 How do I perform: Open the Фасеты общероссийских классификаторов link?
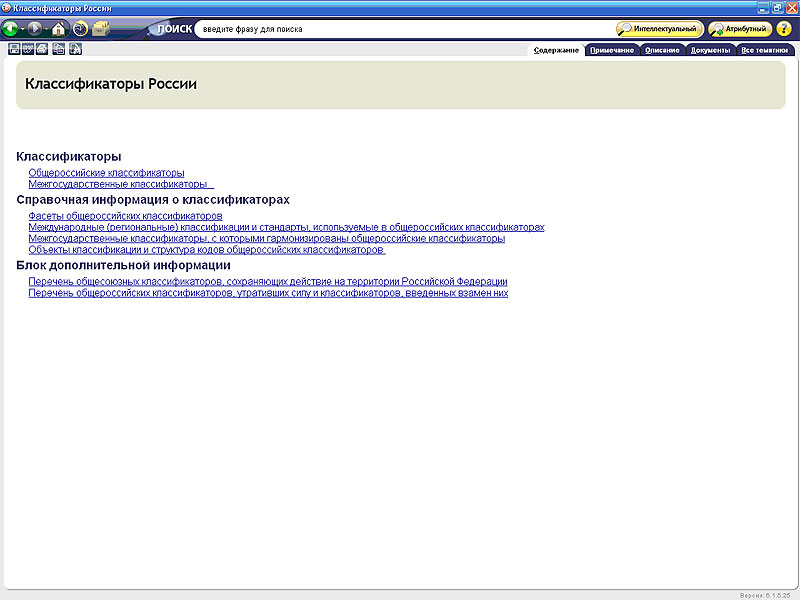click(125, 216)
